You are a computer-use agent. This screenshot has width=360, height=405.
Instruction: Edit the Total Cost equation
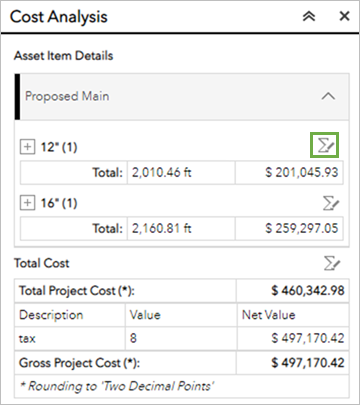point(332,263)
